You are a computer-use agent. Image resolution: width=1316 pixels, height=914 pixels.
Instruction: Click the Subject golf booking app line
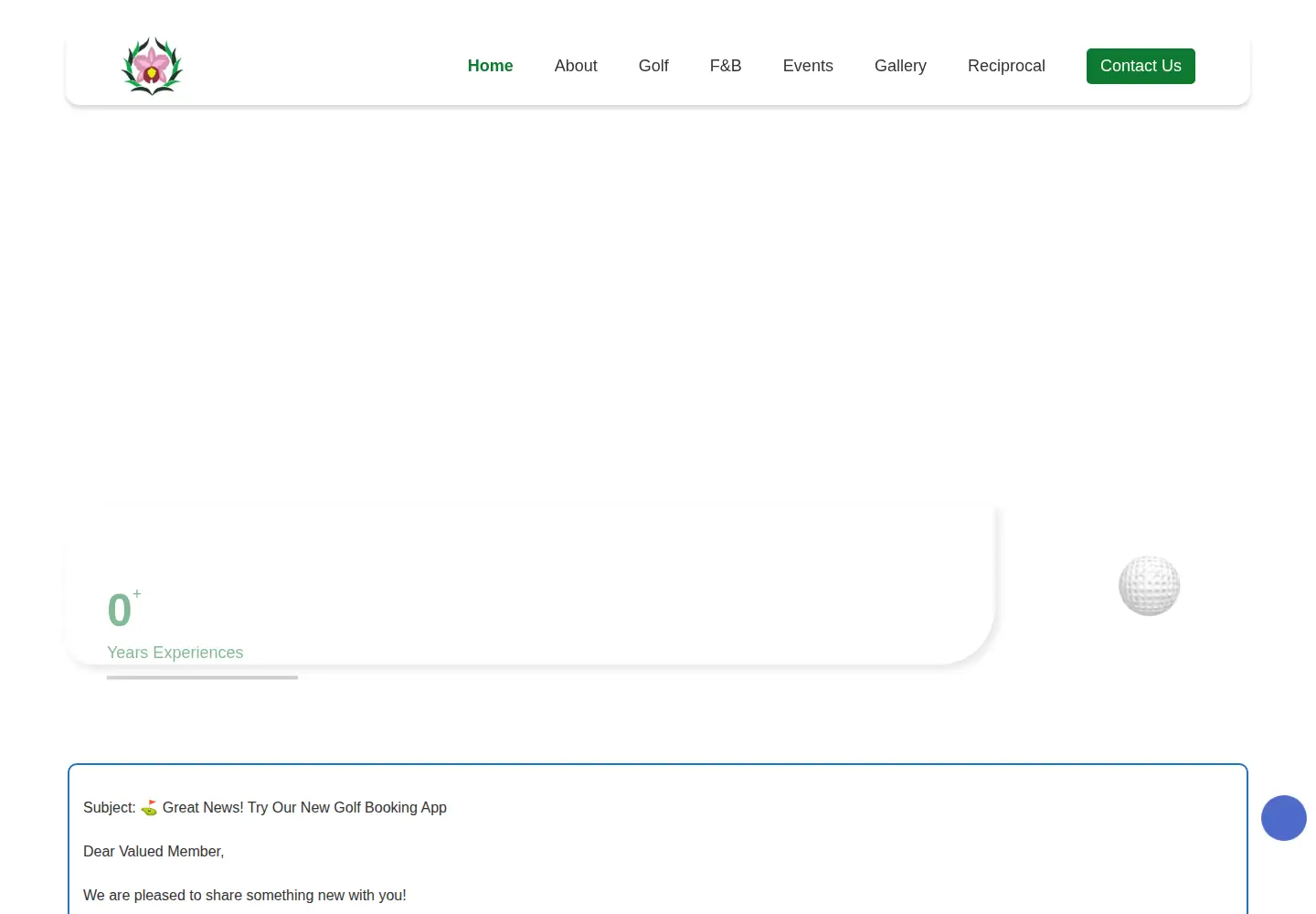pyautogui.click(x=265, y=808)
